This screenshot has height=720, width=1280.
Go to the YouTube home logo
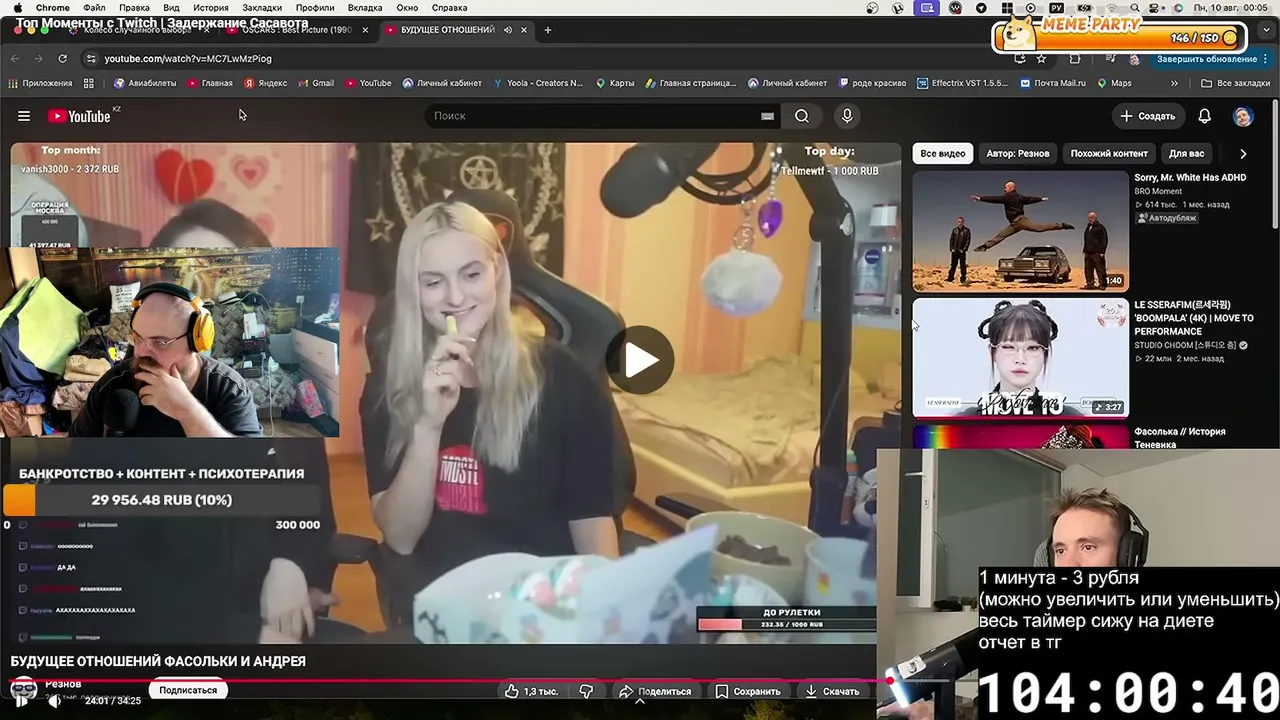[x=79, y=116]
